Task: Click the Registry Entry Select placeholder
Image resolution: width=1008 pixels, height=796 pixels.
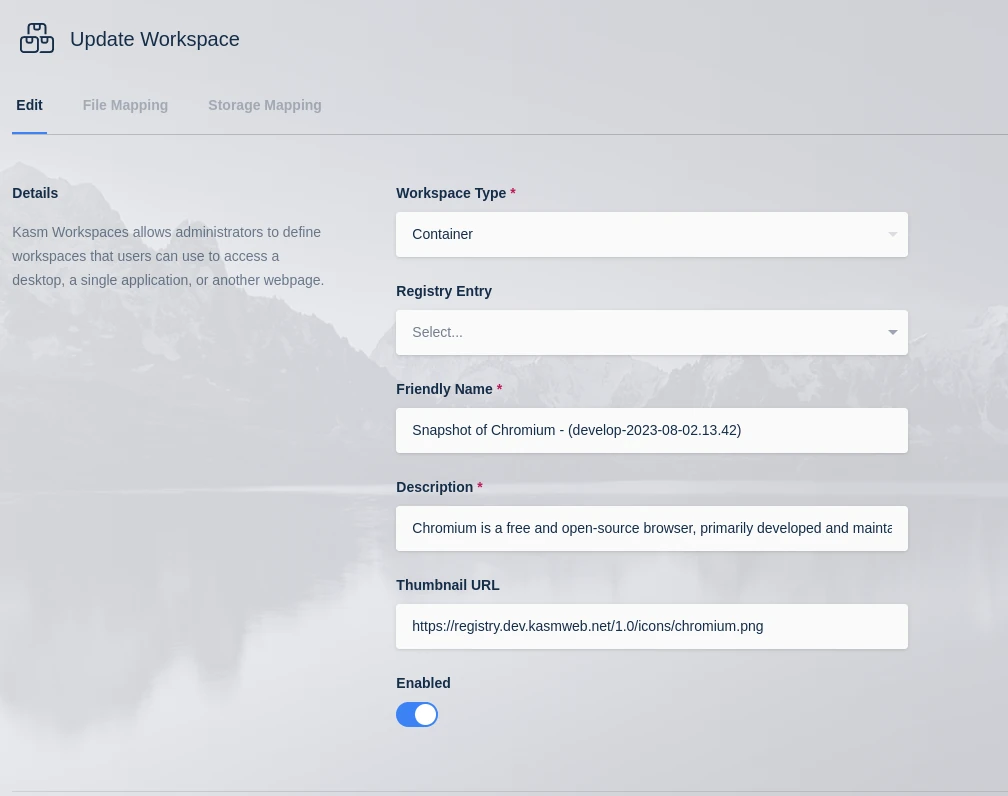Action: 437,332
